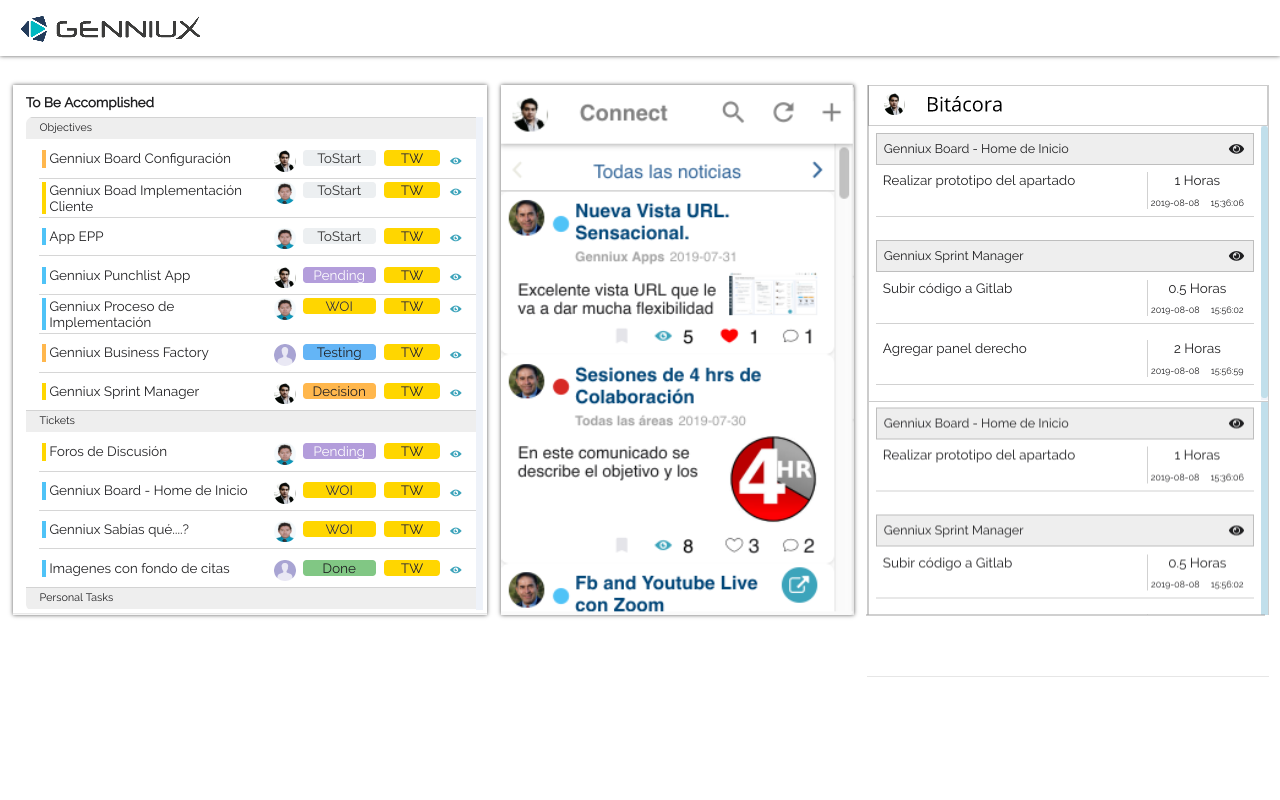This screenshot has height=800, width=1280.
Task: Open Sesiones de 4 hrs de Colaboración headline
Action: coord(668,386)
